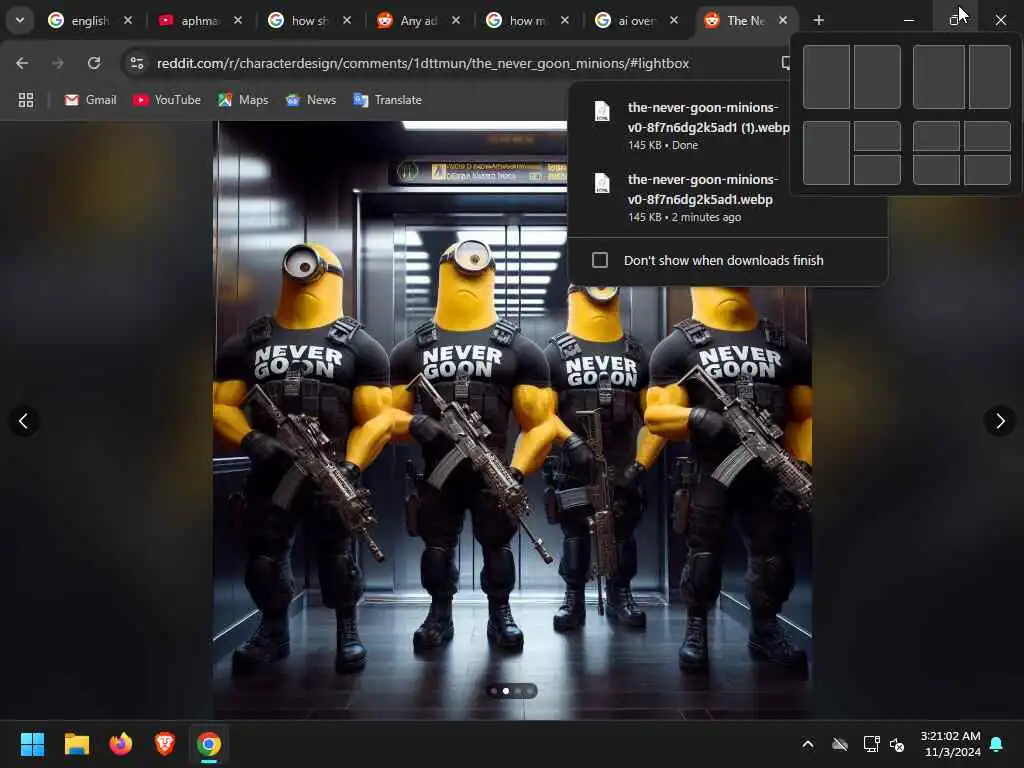This screenshot has width=1024, height=768.
Task: Snap window to narrow right pane layout
Action: click(x=990, y=77)
